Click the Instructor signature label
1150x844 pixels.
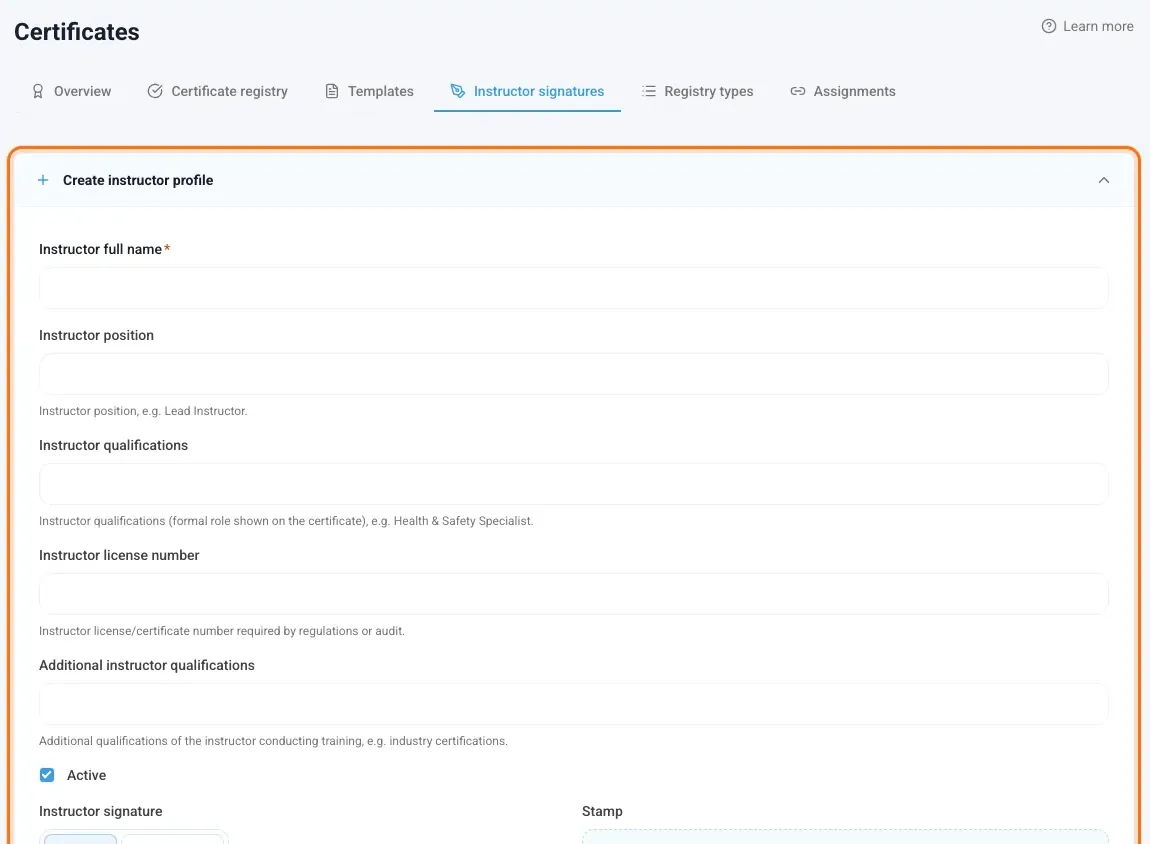point(100,811)
